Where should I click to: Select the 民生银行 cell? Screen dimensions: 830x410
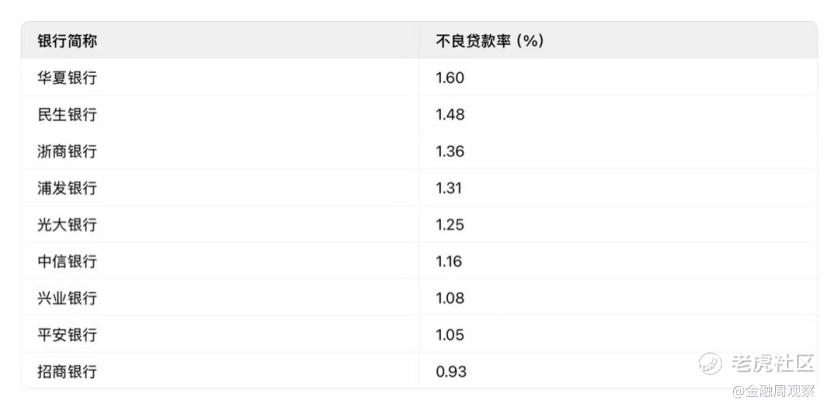pos(68,114)
